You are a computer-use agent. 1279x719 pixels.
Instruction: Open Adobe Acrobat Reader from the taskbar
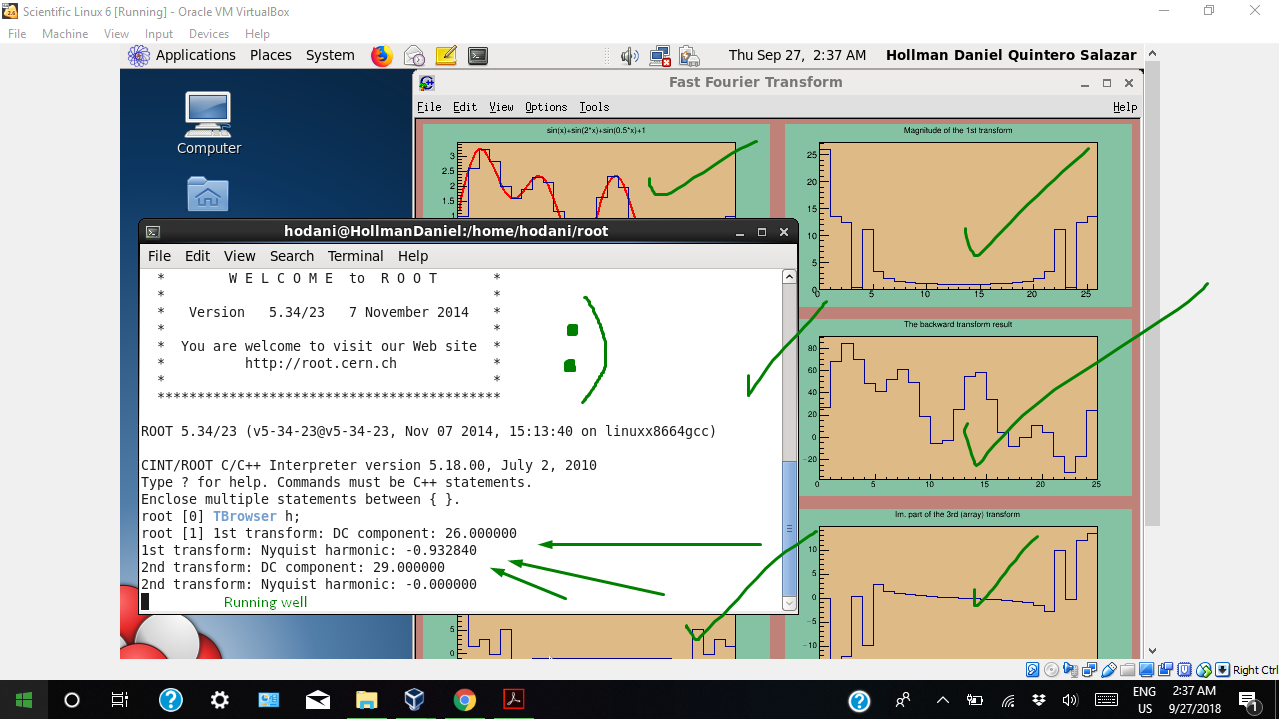pyautogui.click(x=513, y=700)
